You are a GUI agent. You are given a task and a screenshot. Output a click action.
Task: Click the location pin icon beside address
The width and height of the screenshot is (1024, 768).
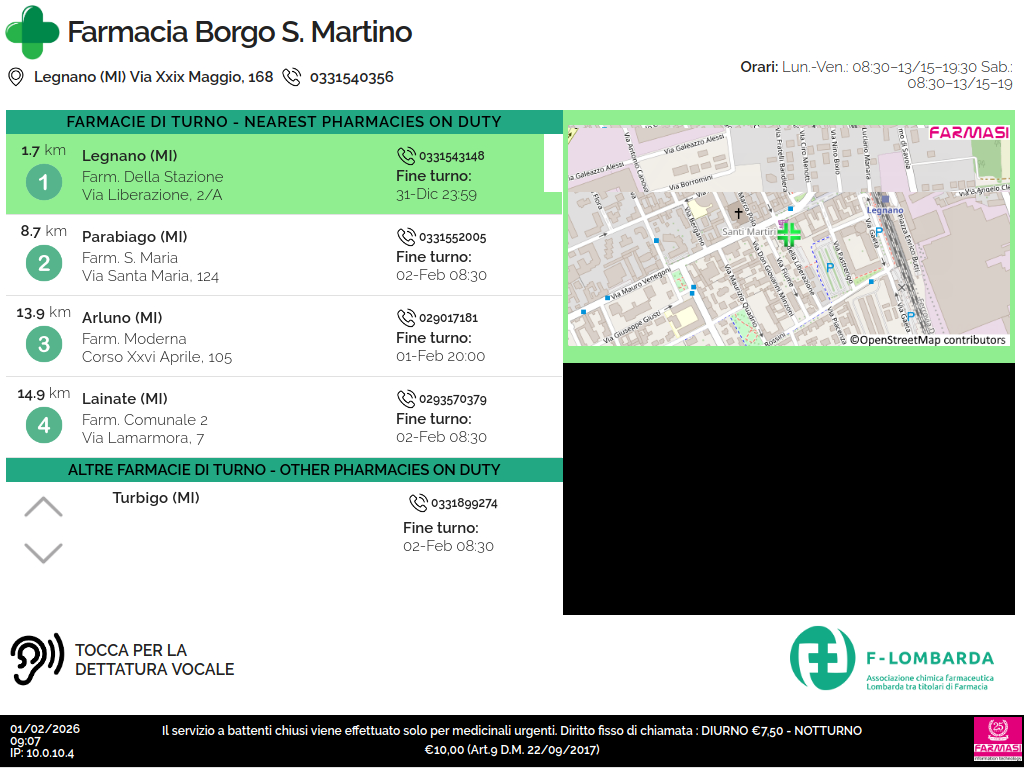coord(16,77)
